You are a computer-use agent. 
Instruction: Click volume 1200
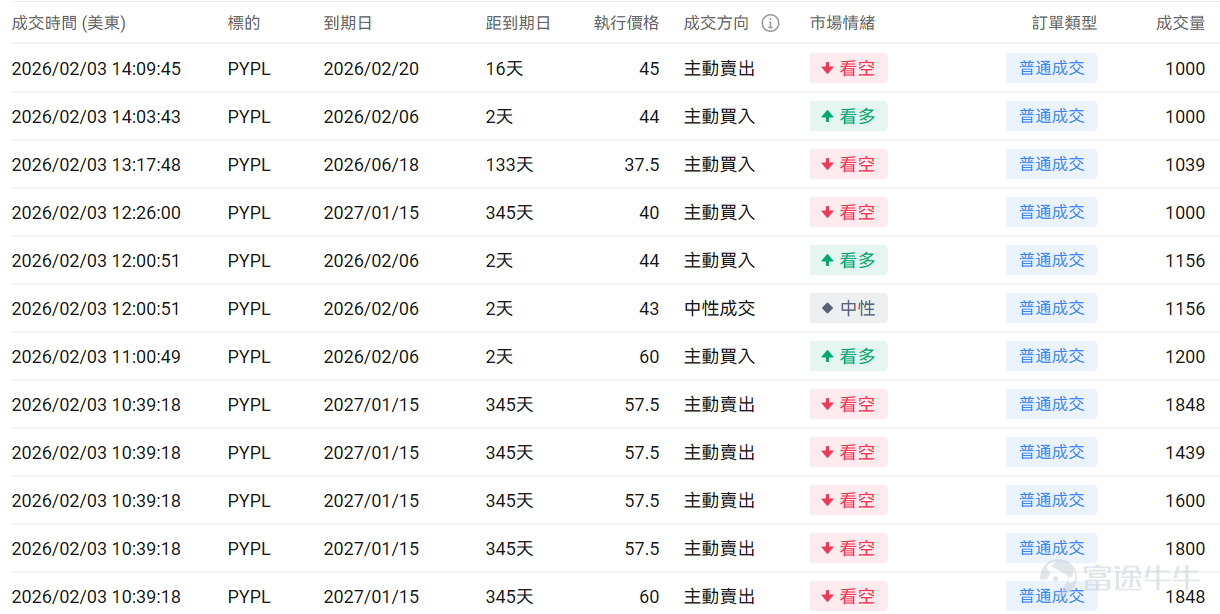[x=1185, y=357]
